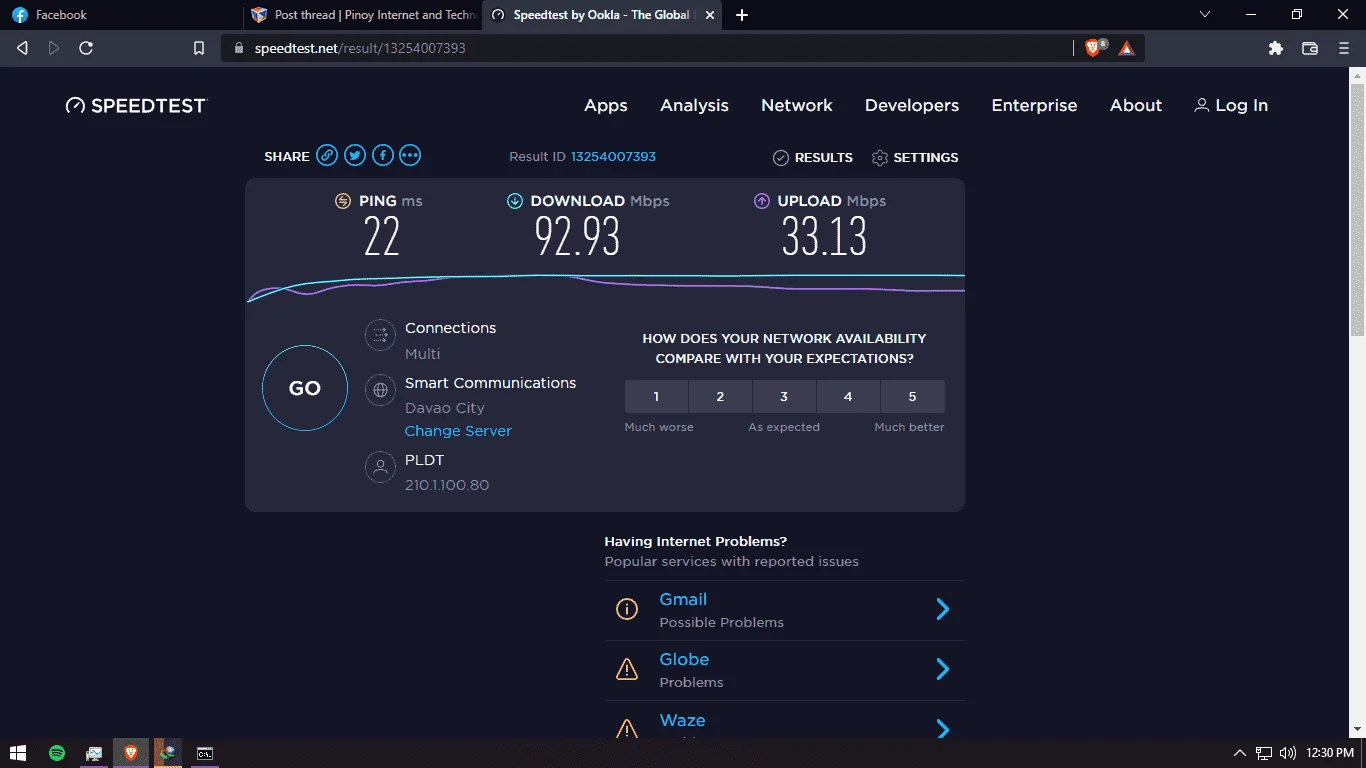Click the Connections mode icon
The width and height of the screenshot is (1366, 768).
[380, 335]
